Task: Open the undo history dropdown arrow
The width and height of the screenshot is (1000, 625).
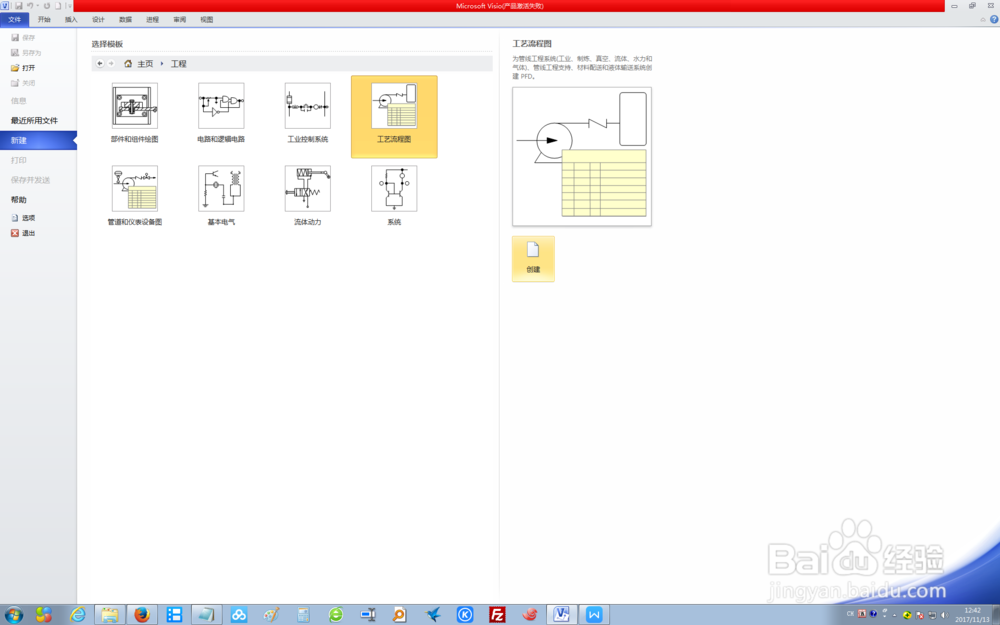Action: click(x=38, y=6)
